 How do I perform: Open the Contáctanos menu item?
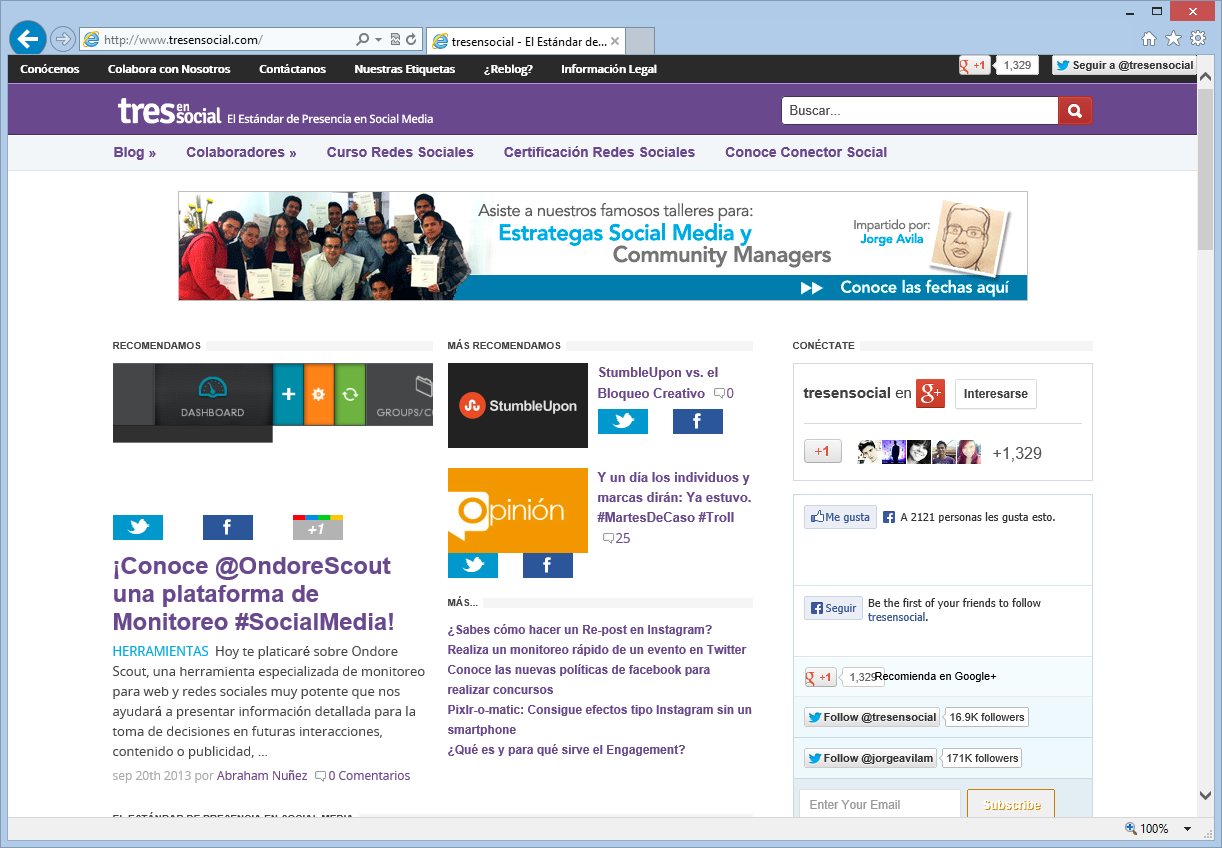[292, 69]
